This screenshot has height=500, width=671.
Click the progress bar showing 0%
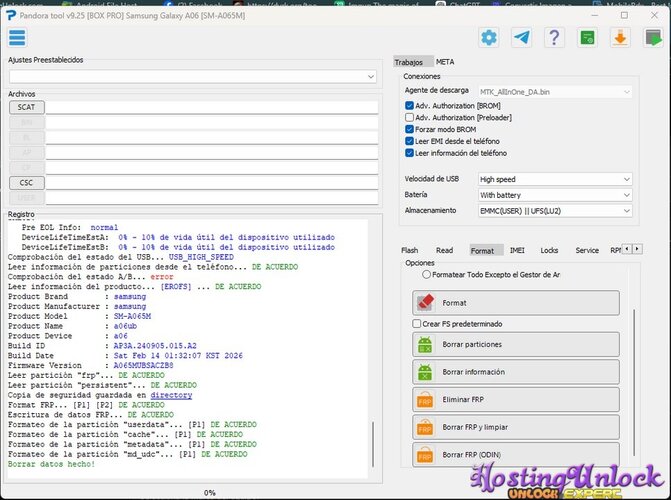click(210, 493)
